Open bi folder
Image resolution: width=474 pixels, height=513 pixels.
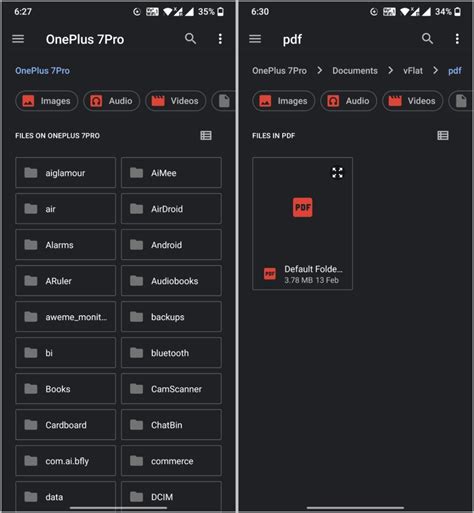click(x=65, y=353)
